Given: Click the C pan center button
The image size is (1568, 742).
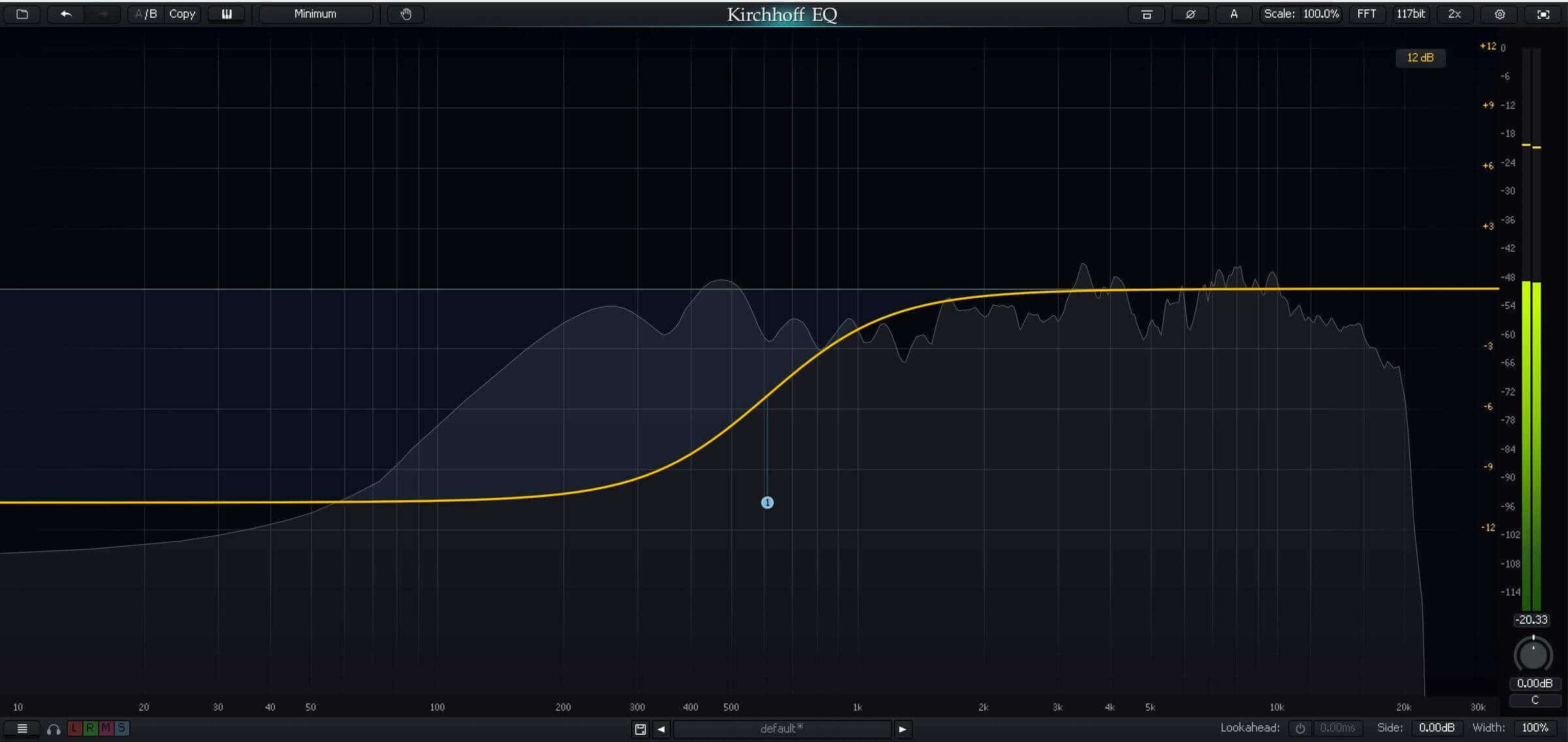Looking at the screenshot, I should pyautogui.click(x=1535, y=700).
